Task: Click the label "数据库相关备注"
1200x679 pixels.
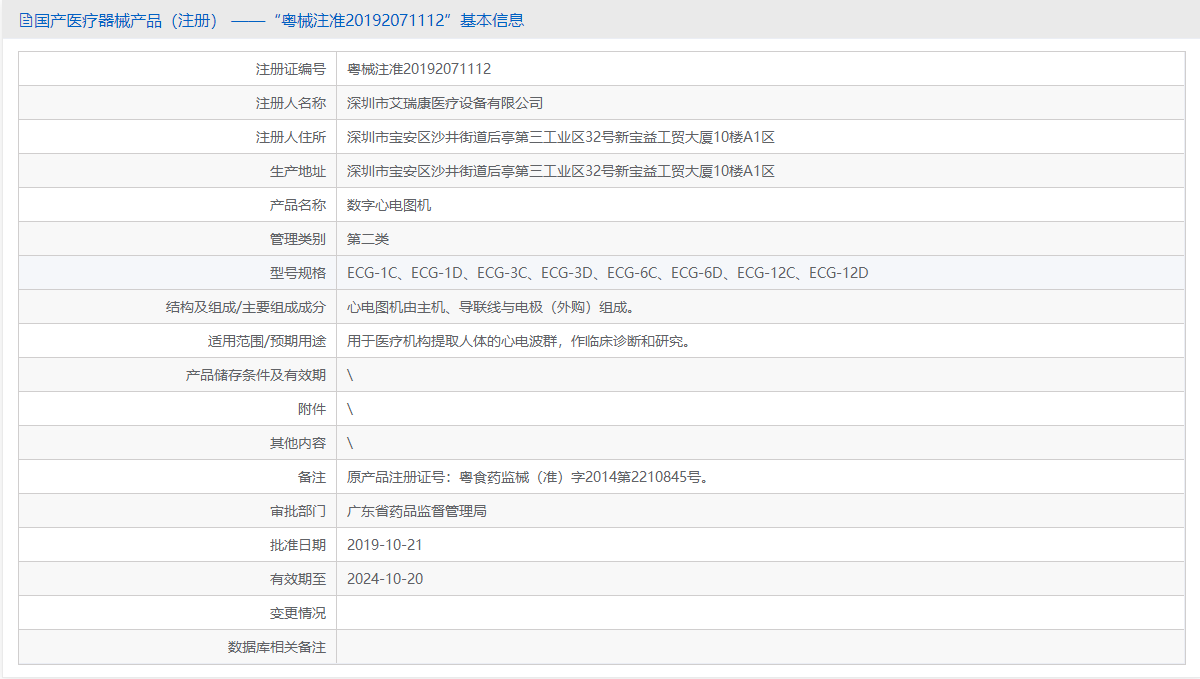Action: tap(277, 647)
